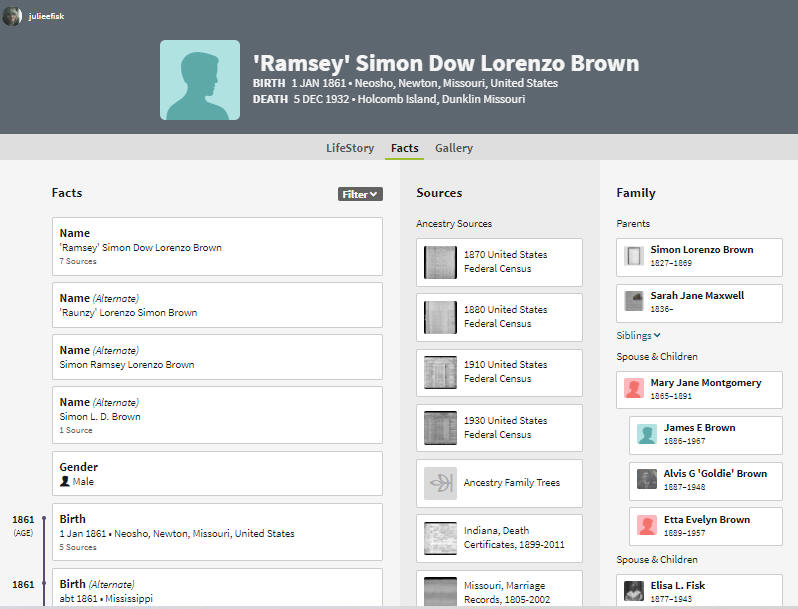The height and width of the screenshot is (609, 798).
Task: Open the 1930 United States Federal Census source
Action: coord(499,428)
